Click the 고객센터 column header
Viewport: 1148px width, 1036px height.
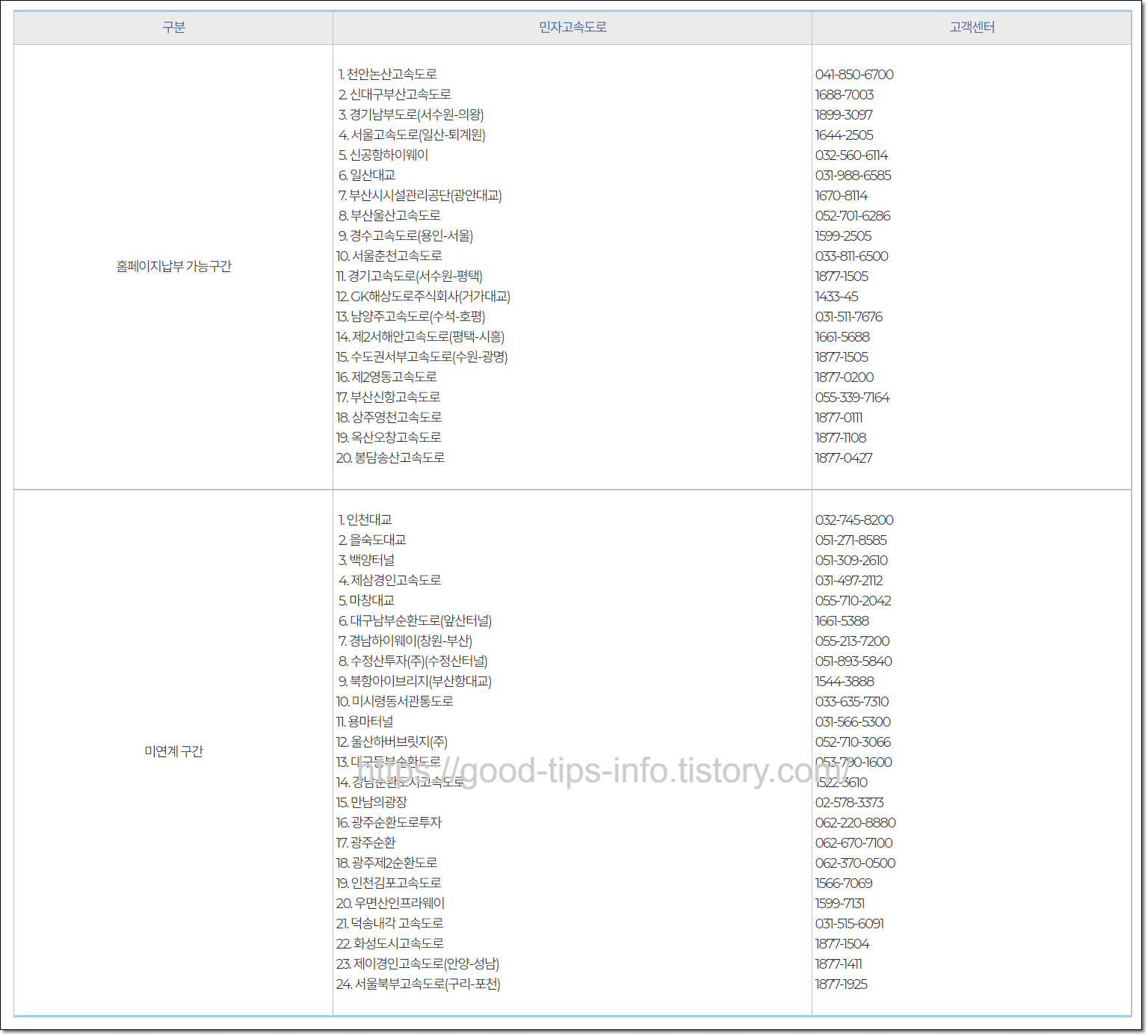[972, 28]
